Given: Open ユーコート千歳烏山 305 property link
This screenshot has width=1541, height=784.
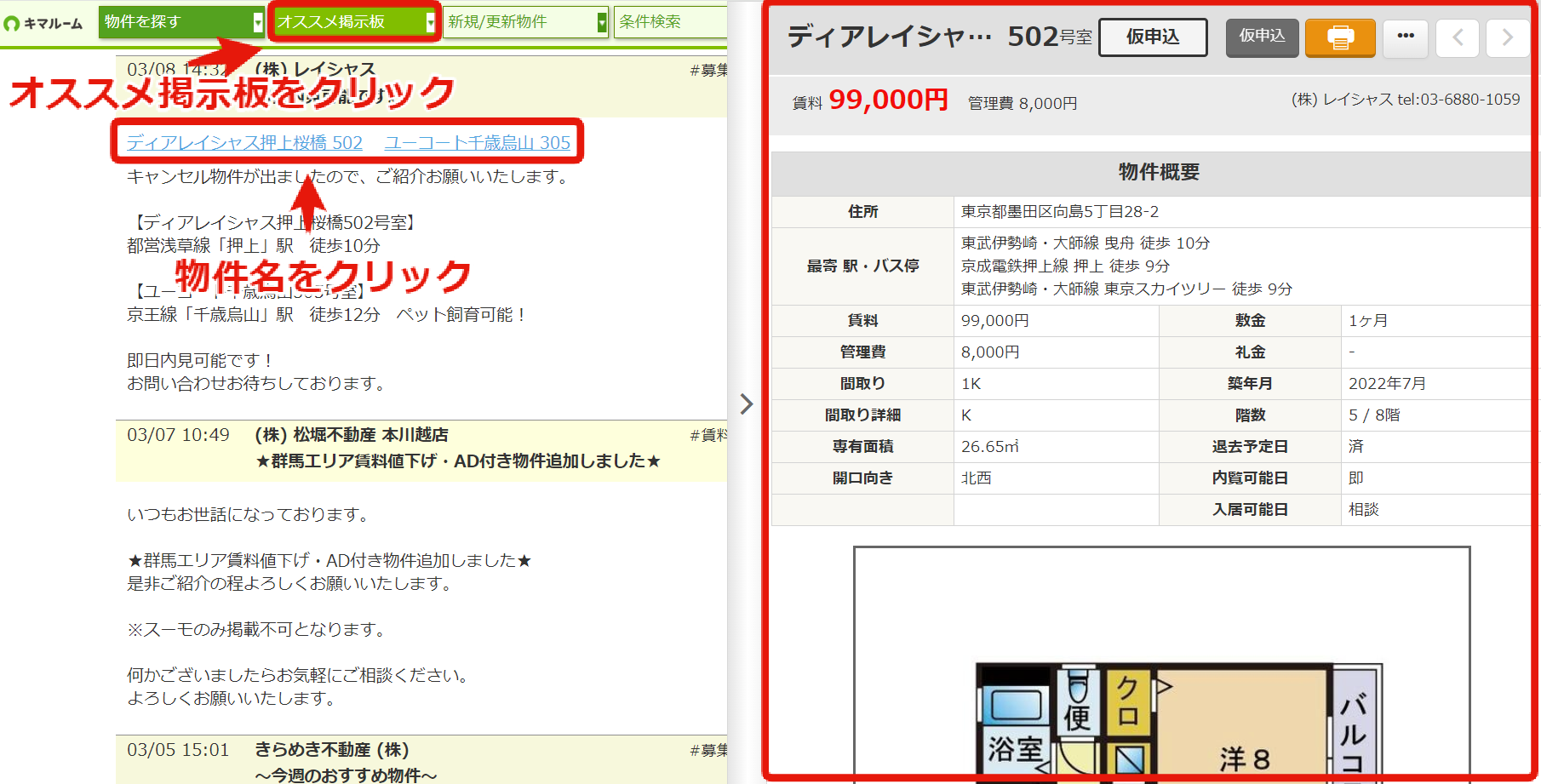Looking at the screenshot, I should click(478, 143).
